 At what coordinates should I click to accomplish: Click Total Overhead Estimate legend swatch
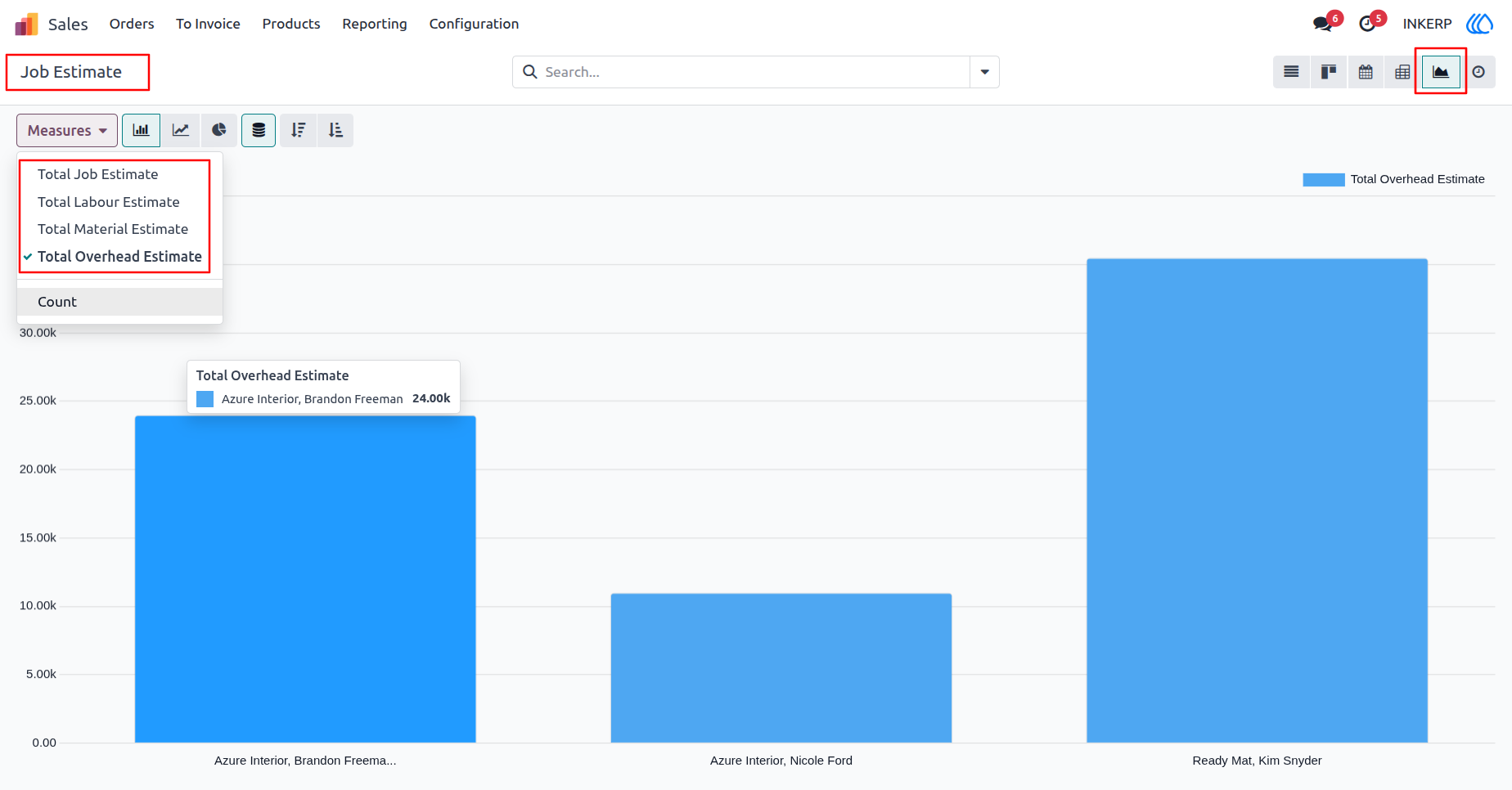pyautogui.click(x=1323, y=179)
